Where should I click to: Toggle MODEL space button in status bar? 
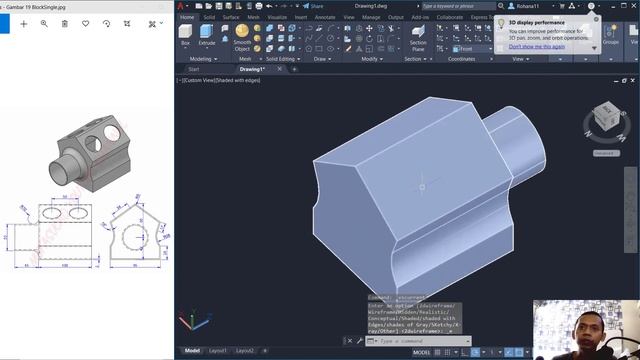[x=421, y=352]
